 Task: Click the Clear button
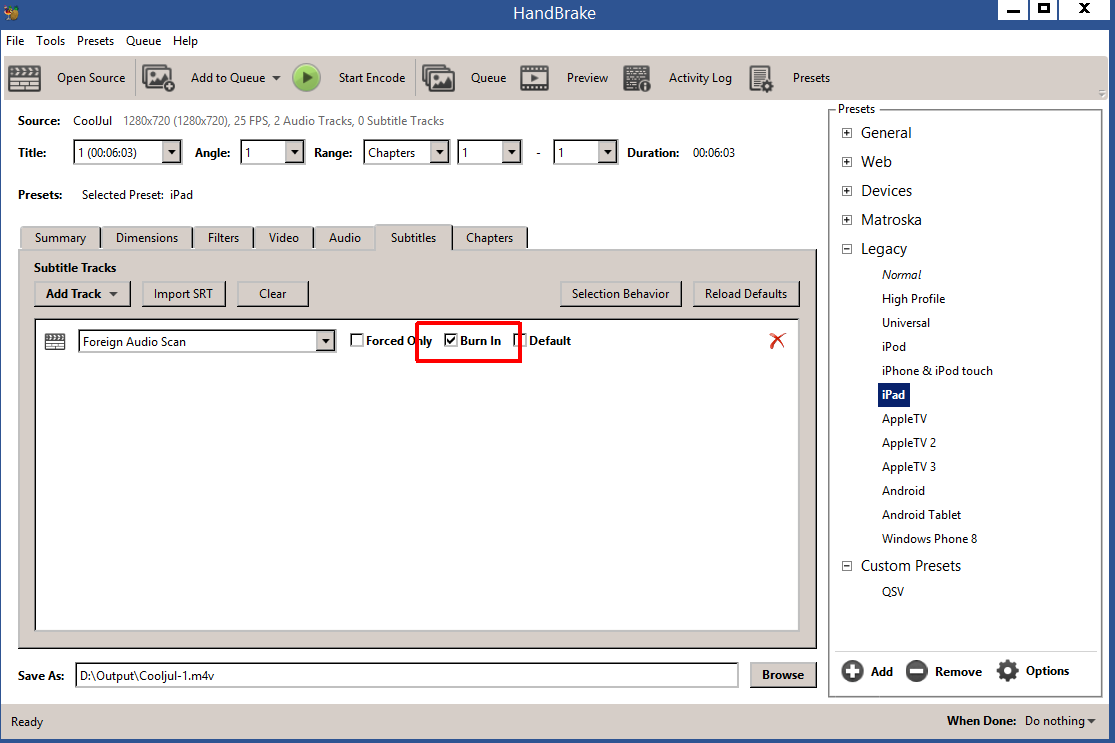(272, 294)
